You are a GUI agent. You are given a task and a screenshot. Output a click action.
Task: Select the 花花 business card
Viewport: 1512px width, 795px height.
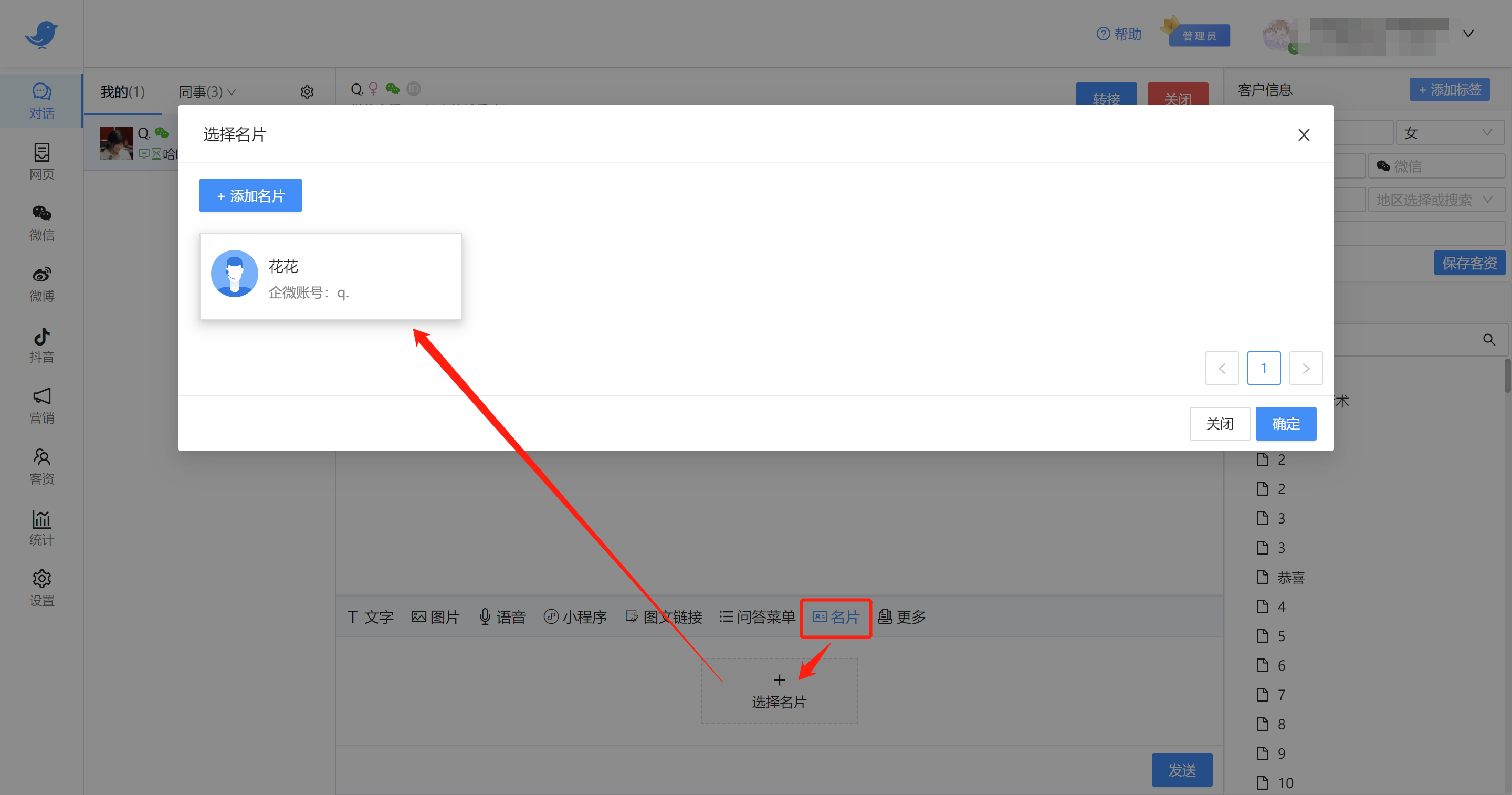coord(330,277)
